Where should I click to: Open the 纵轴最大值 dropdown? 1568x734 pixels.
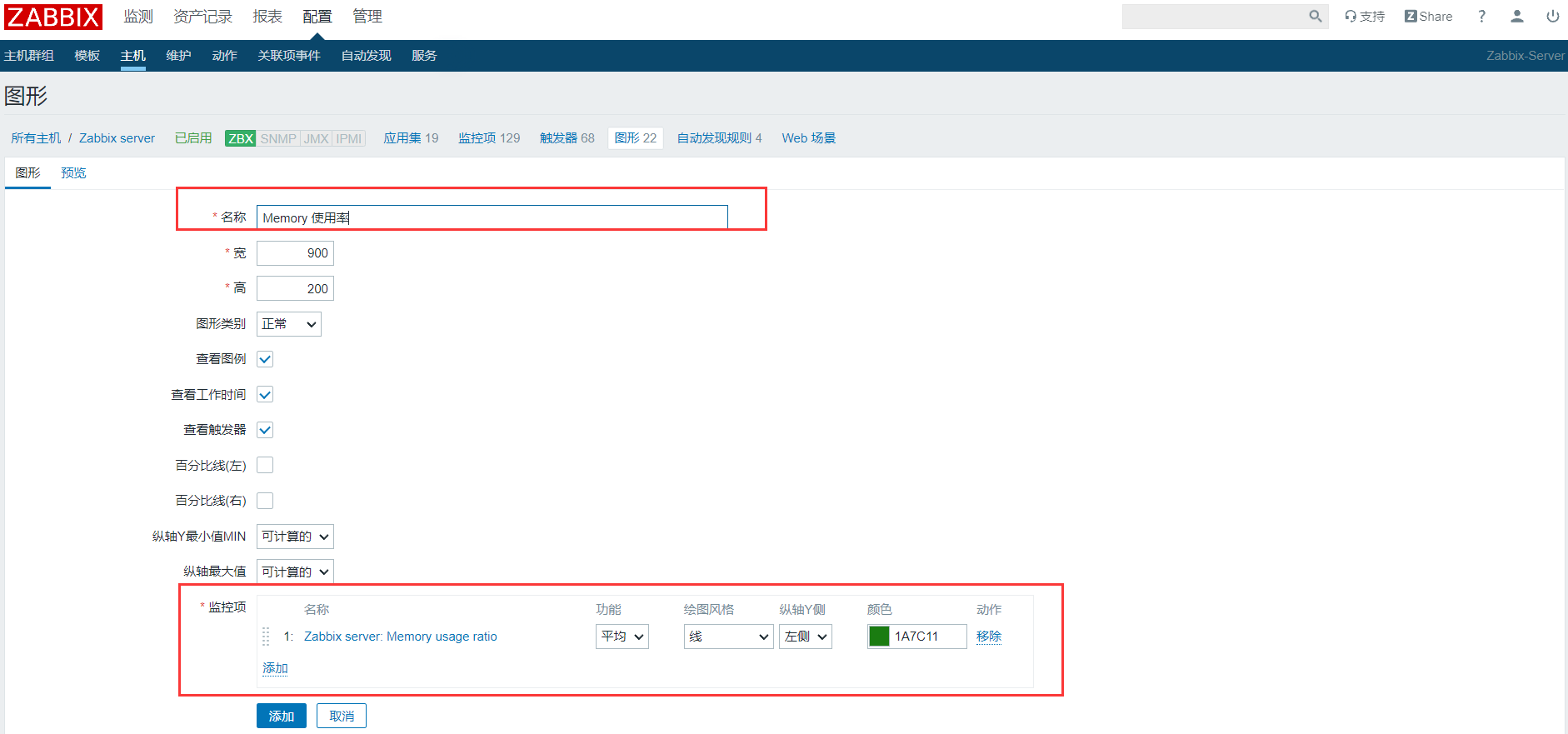pyautogui.click(x=295, y=572)
